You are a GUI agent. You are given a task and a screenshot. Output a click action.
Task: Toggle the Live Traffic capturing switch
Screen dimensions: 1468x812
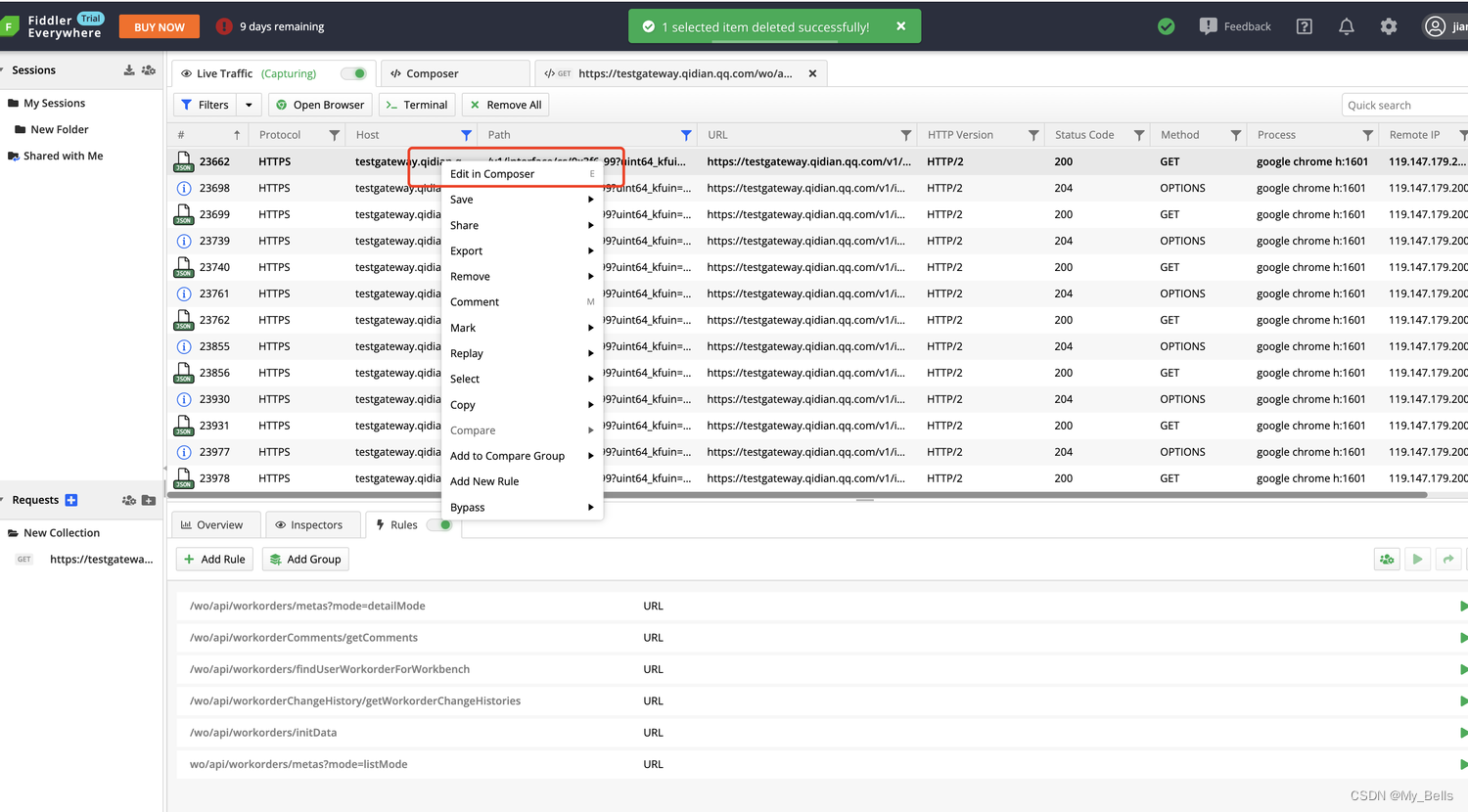(353, 73)
